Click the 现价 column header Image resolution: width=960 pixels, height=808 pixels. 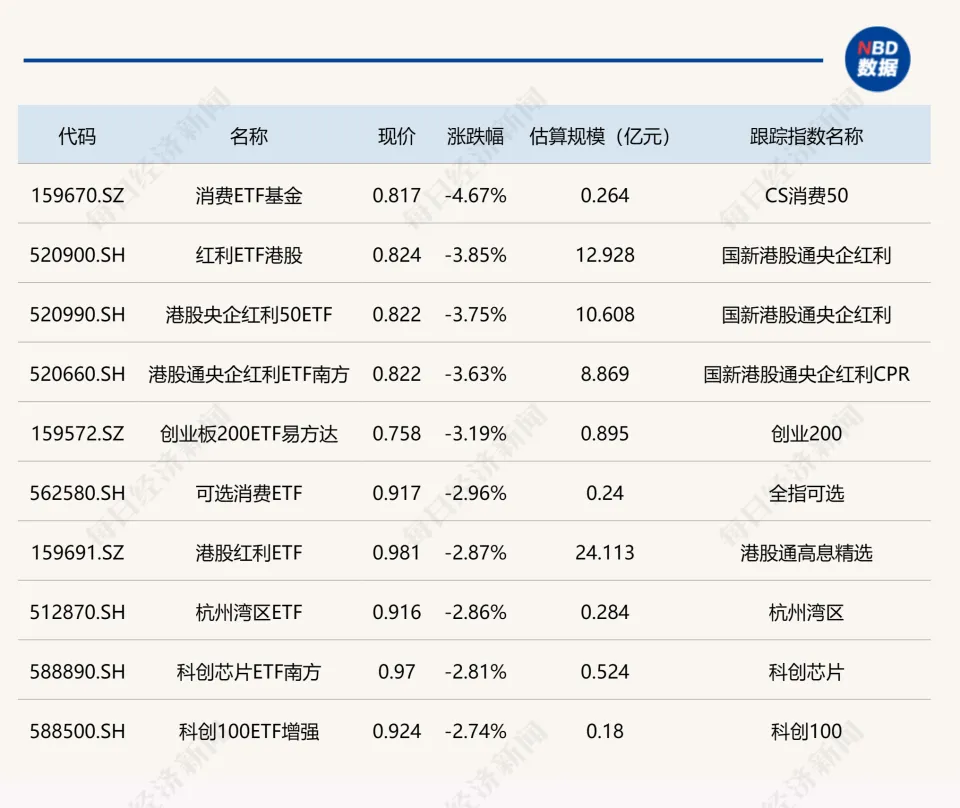coord(396,137)
